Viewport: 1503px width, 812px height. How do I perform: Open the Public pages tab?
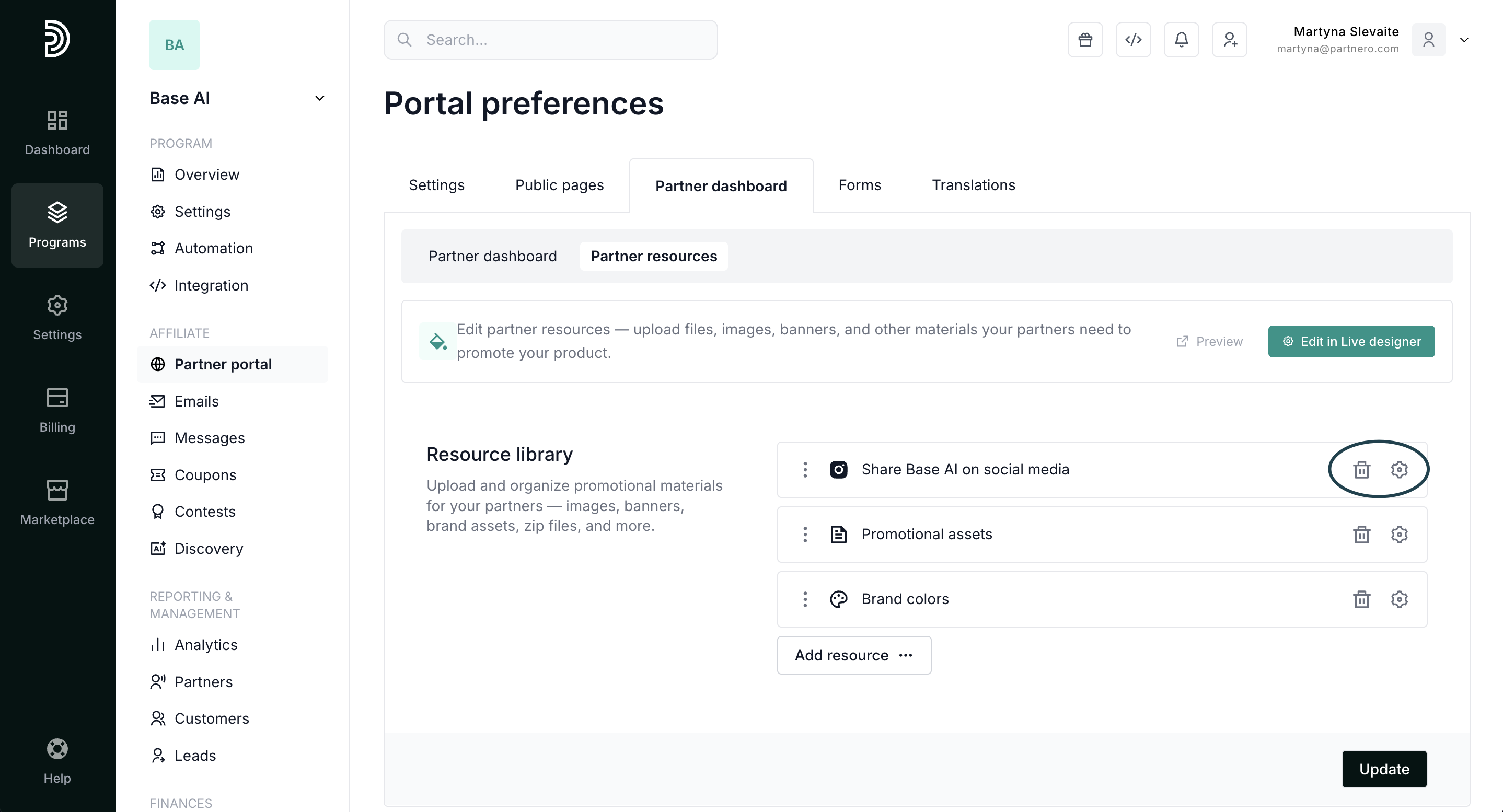pyautogui.click(x=558, y=185)
